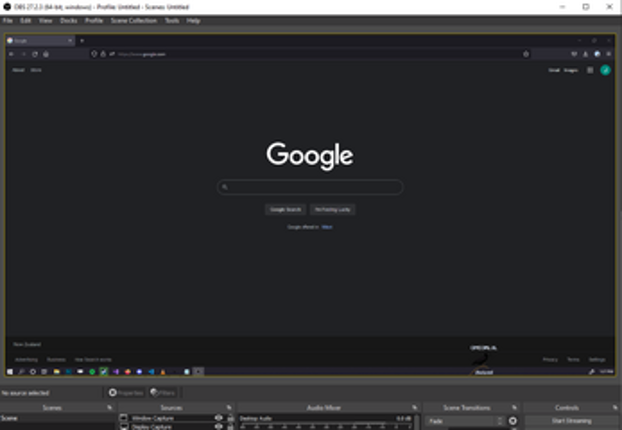Click the Display Capture source type icon
Image resolution: width=622 pixels, height=430 pixels.
124,427
